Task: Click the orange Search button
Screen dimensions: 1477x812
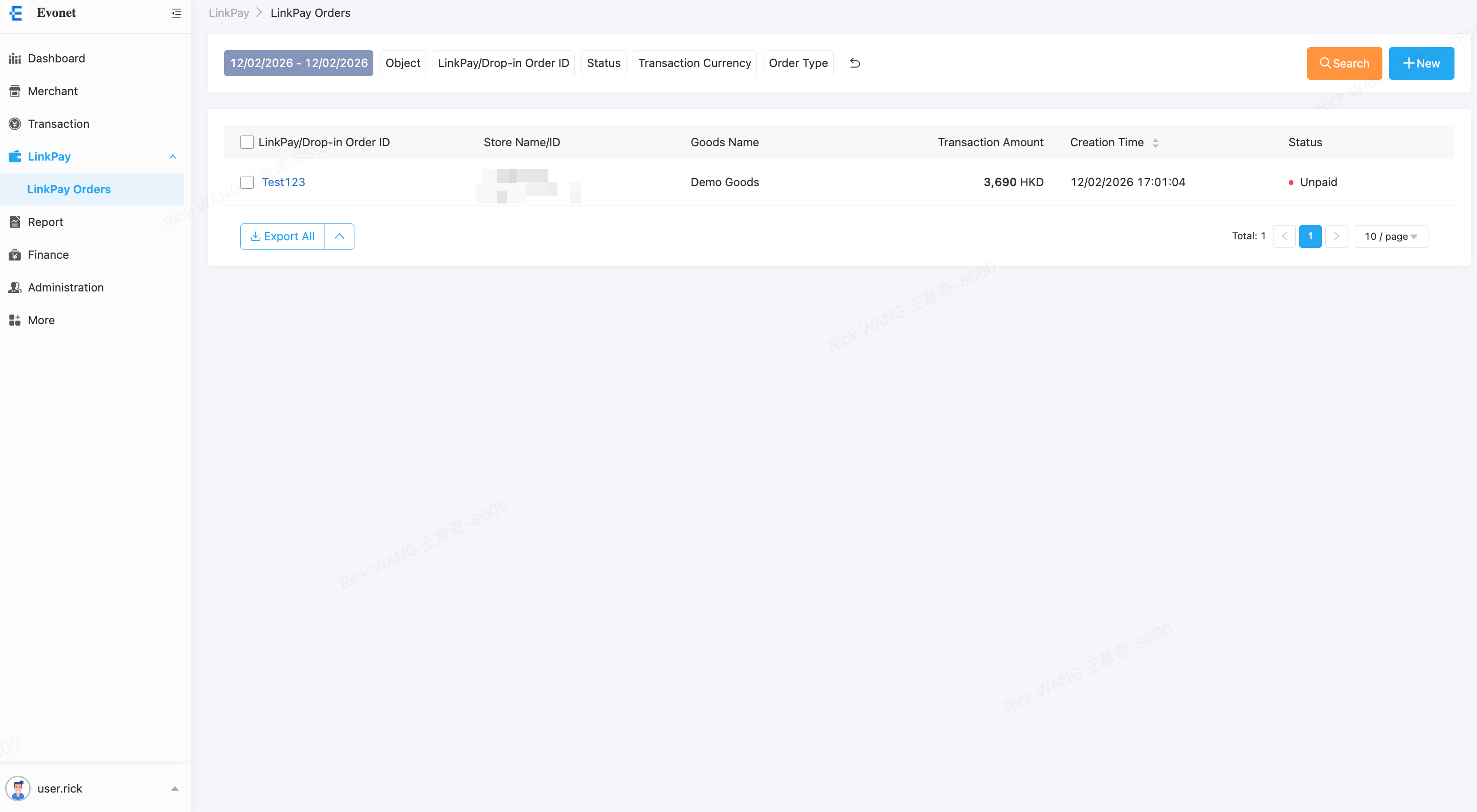Action: click(1344, 63)
